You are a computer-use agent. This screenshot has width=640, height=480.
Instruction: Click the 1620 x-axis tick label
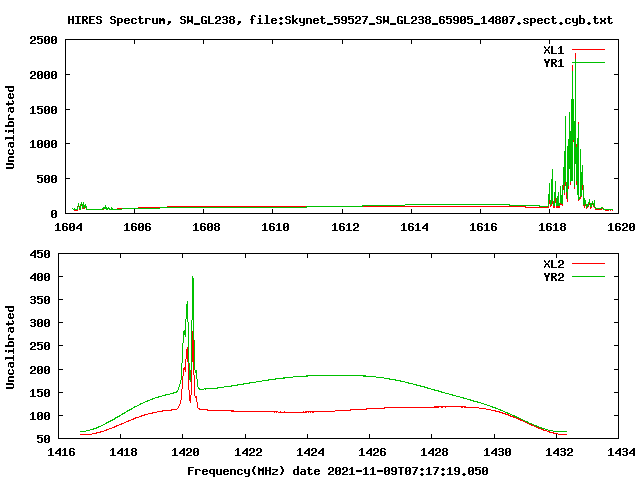coord(621,227)
